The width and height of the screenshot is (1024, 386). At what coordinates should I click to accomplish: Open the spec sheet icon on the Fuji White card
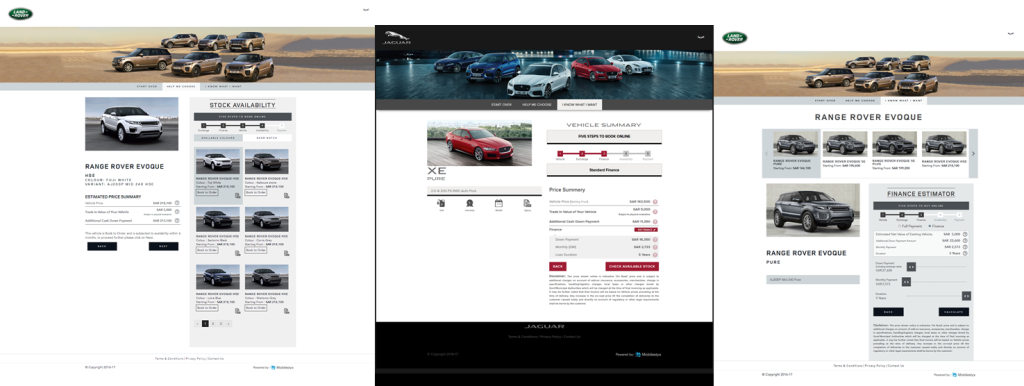tap(238, 195)
